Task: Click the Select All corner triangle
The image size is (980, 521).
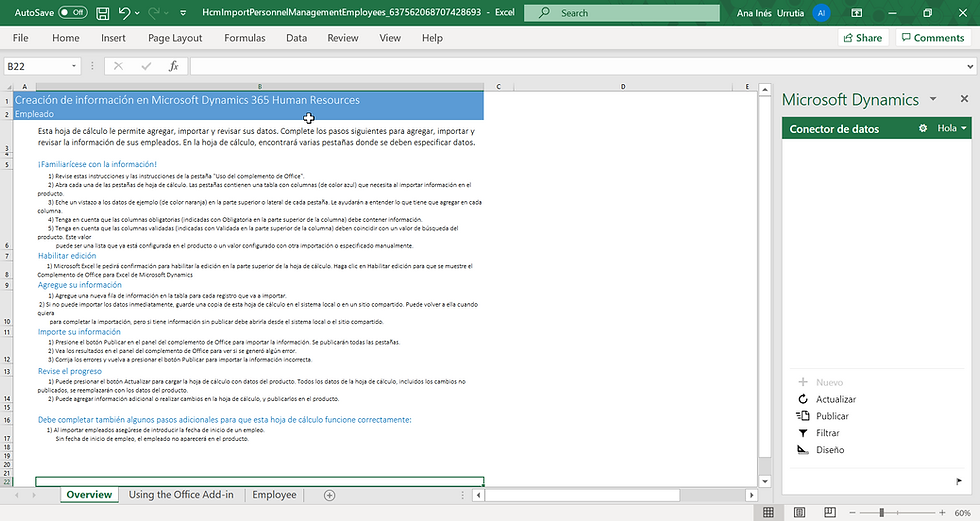Action: click(x=7, y=87)
